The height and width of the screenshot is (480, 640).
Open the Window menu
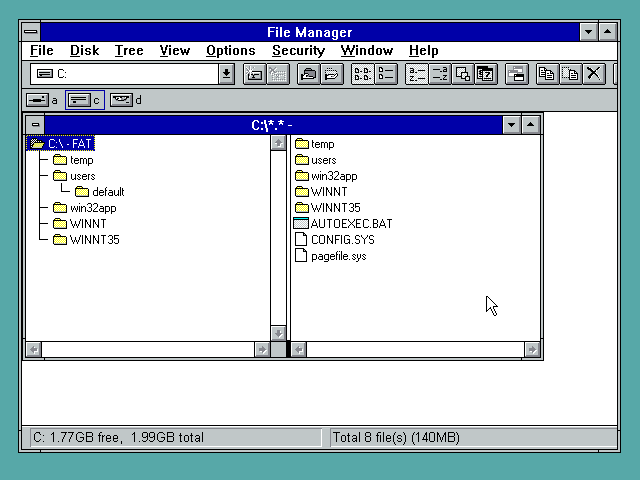[367, 51]
